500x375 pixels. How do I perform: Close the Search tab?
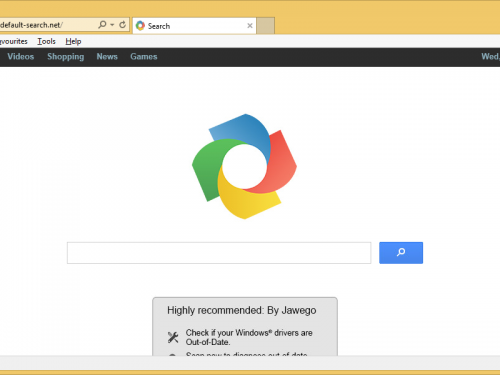point(250,26)
